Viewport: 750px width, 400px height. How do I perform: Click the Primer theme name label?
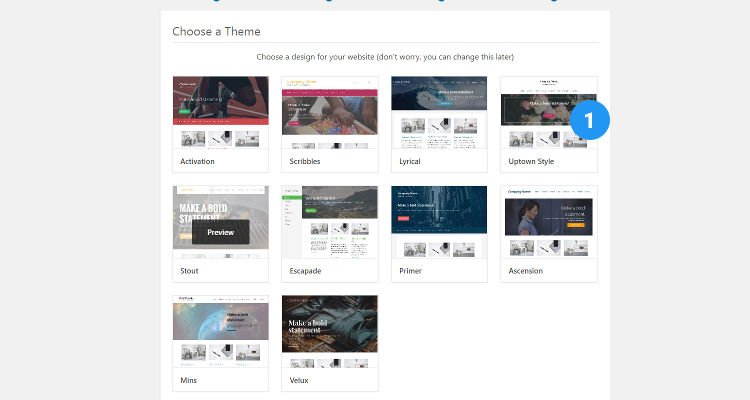point(410,271)
